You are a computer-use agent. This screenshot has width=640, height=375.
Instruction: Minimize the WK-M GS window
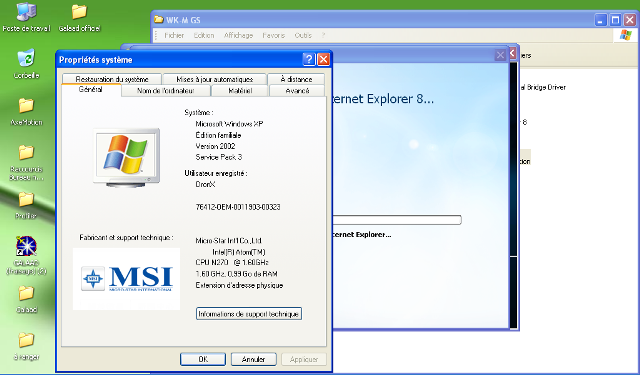pyautogui.click(x=600, y=20)
